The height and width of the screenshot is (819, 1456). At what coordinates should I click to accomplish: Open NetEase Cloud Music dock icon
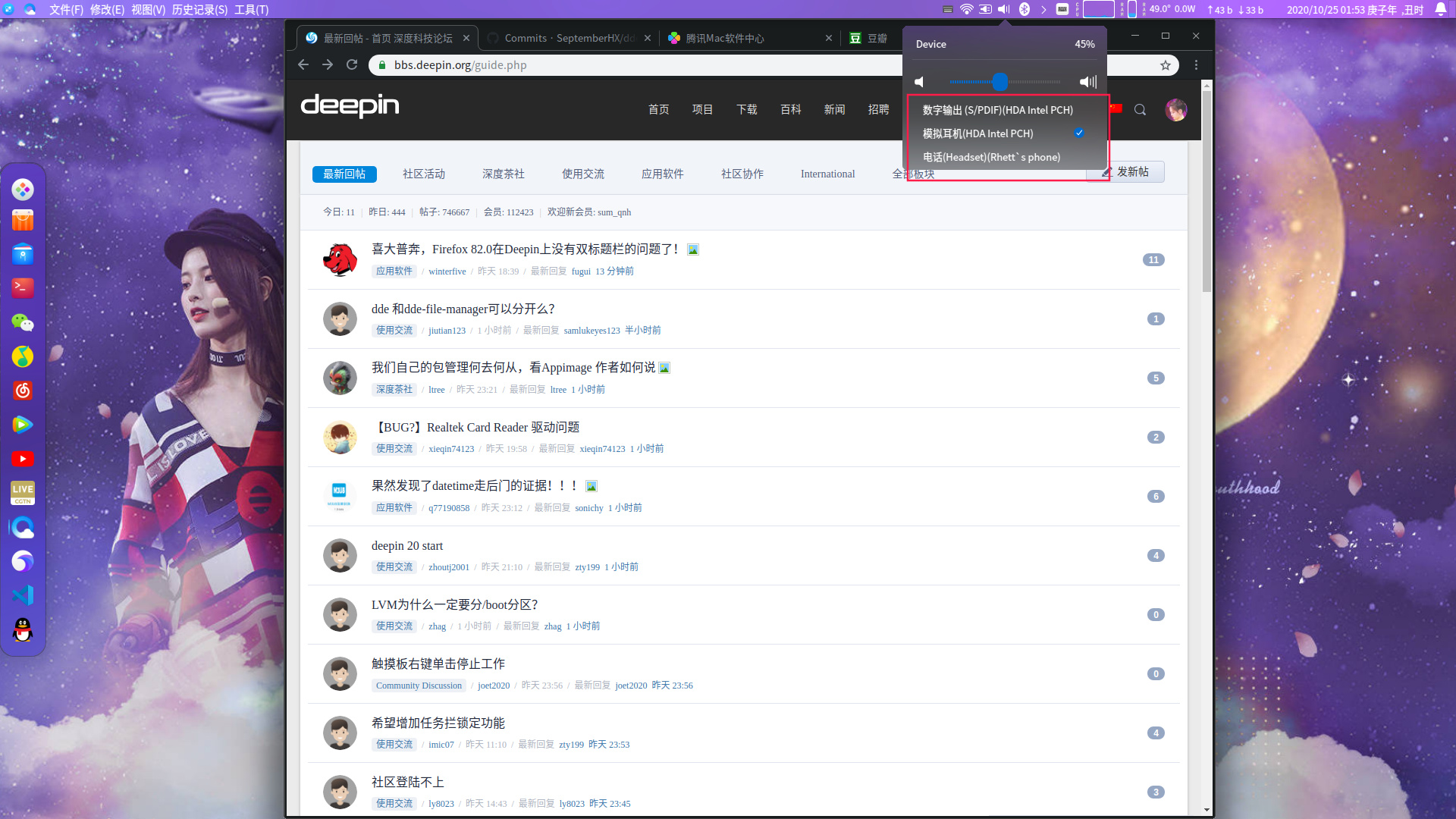coord(23,391)
